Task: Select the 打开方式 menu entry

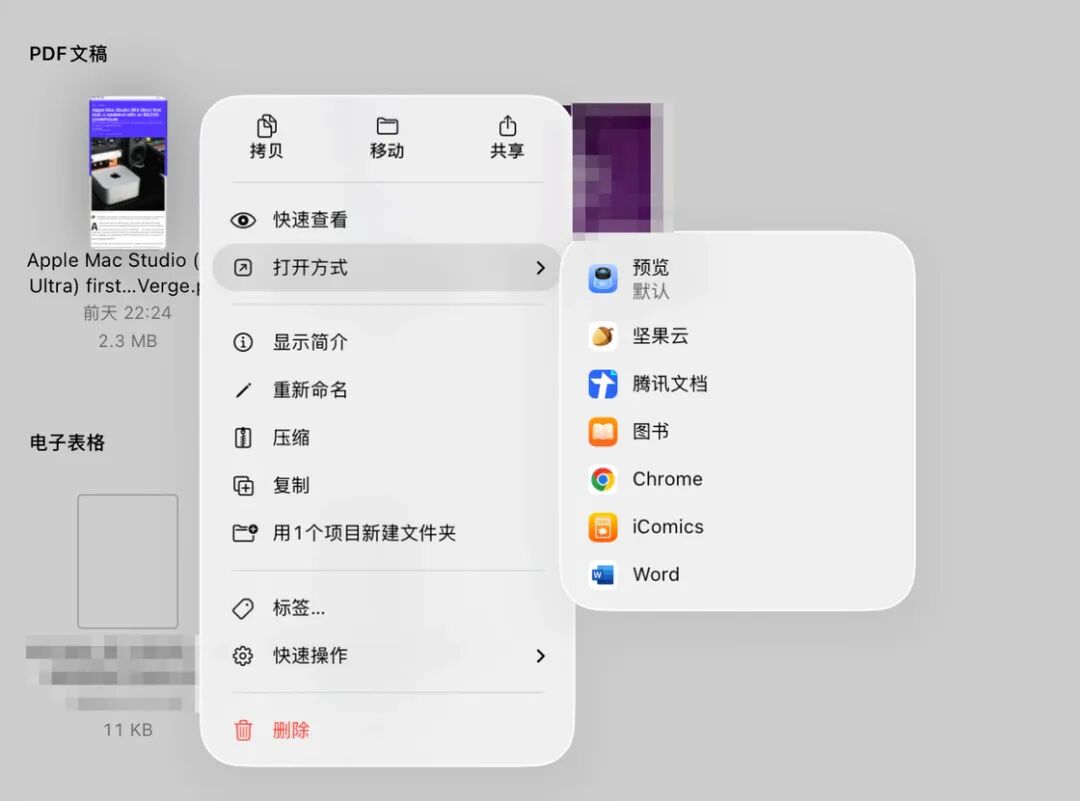Action: pyautogui.click(x=387, y=268)
